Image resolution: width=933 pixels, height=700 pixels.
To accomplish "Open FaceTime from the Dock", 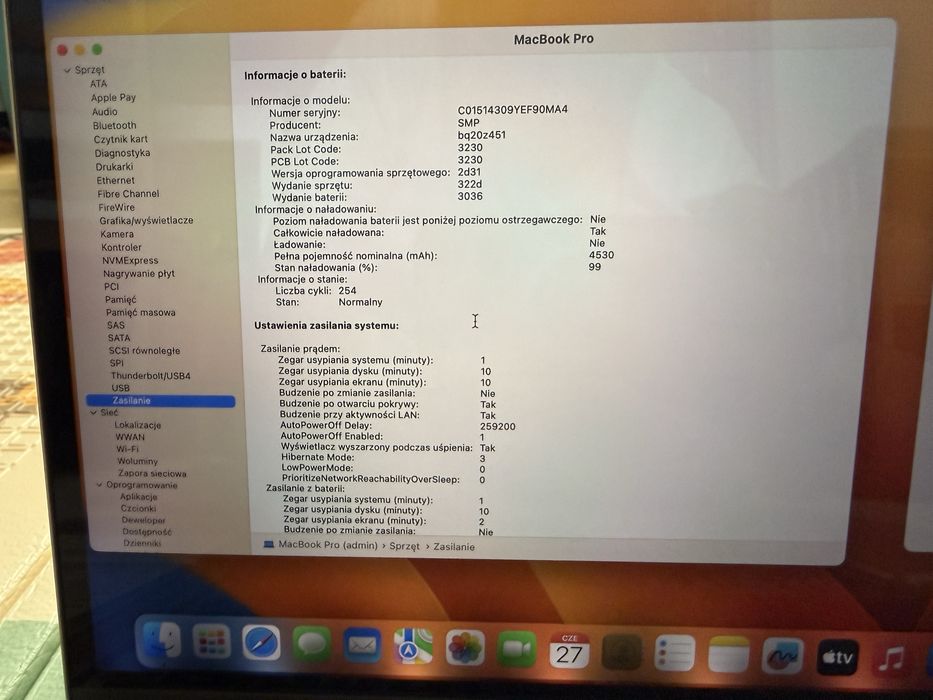I will [516, 649].
